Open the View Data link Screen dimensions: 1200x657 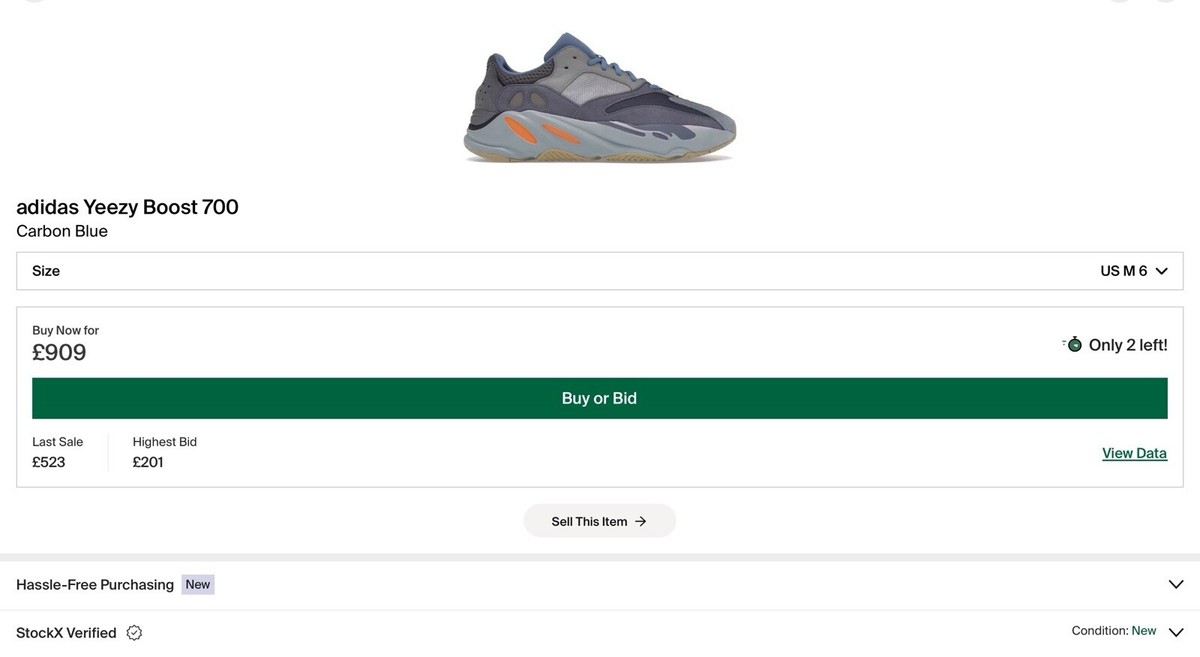pyautogui.click(x=1134, y=452)
